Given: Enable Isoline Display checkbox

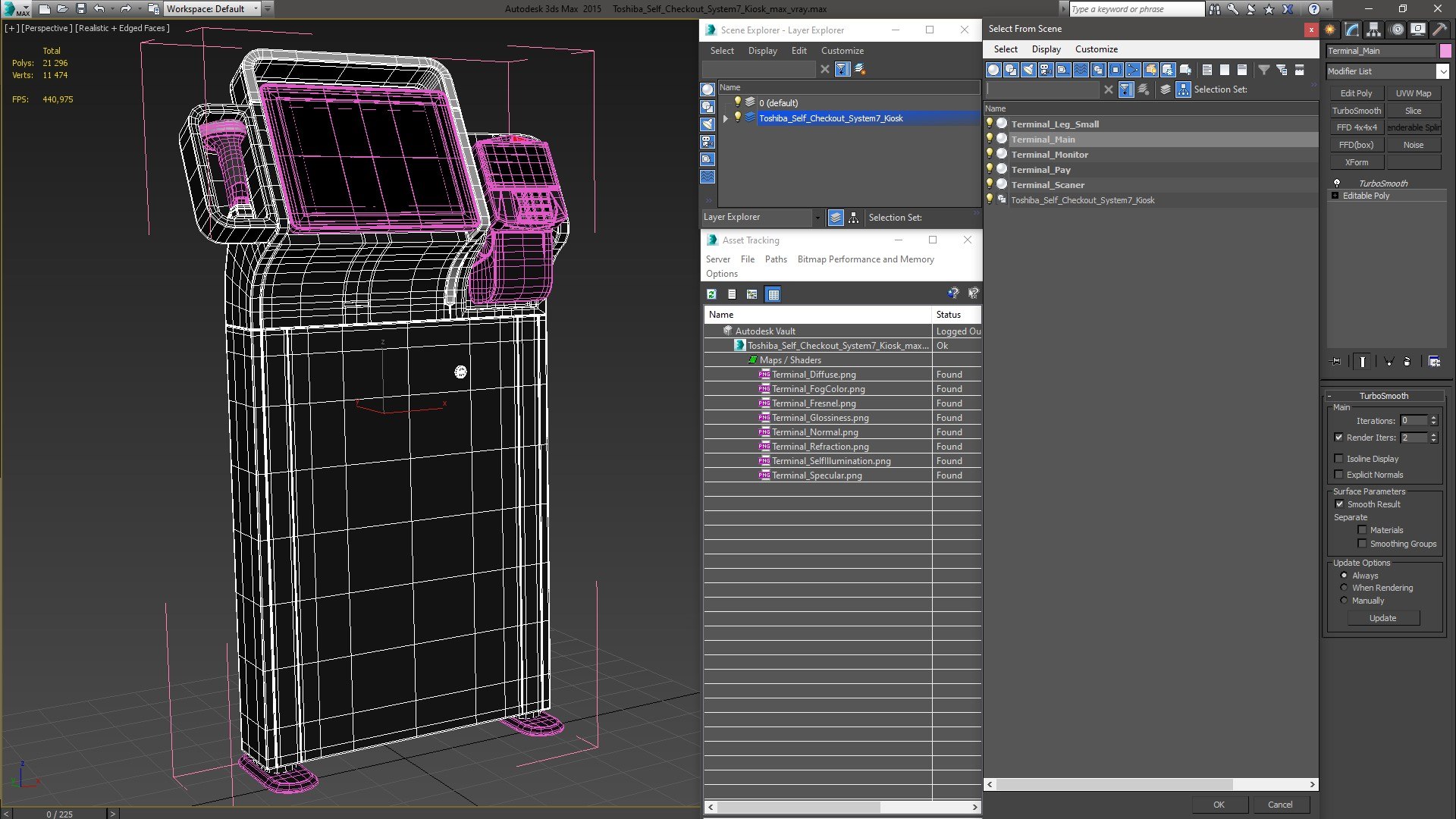Looking at the screenshot, I should [x=1338, y=459].
